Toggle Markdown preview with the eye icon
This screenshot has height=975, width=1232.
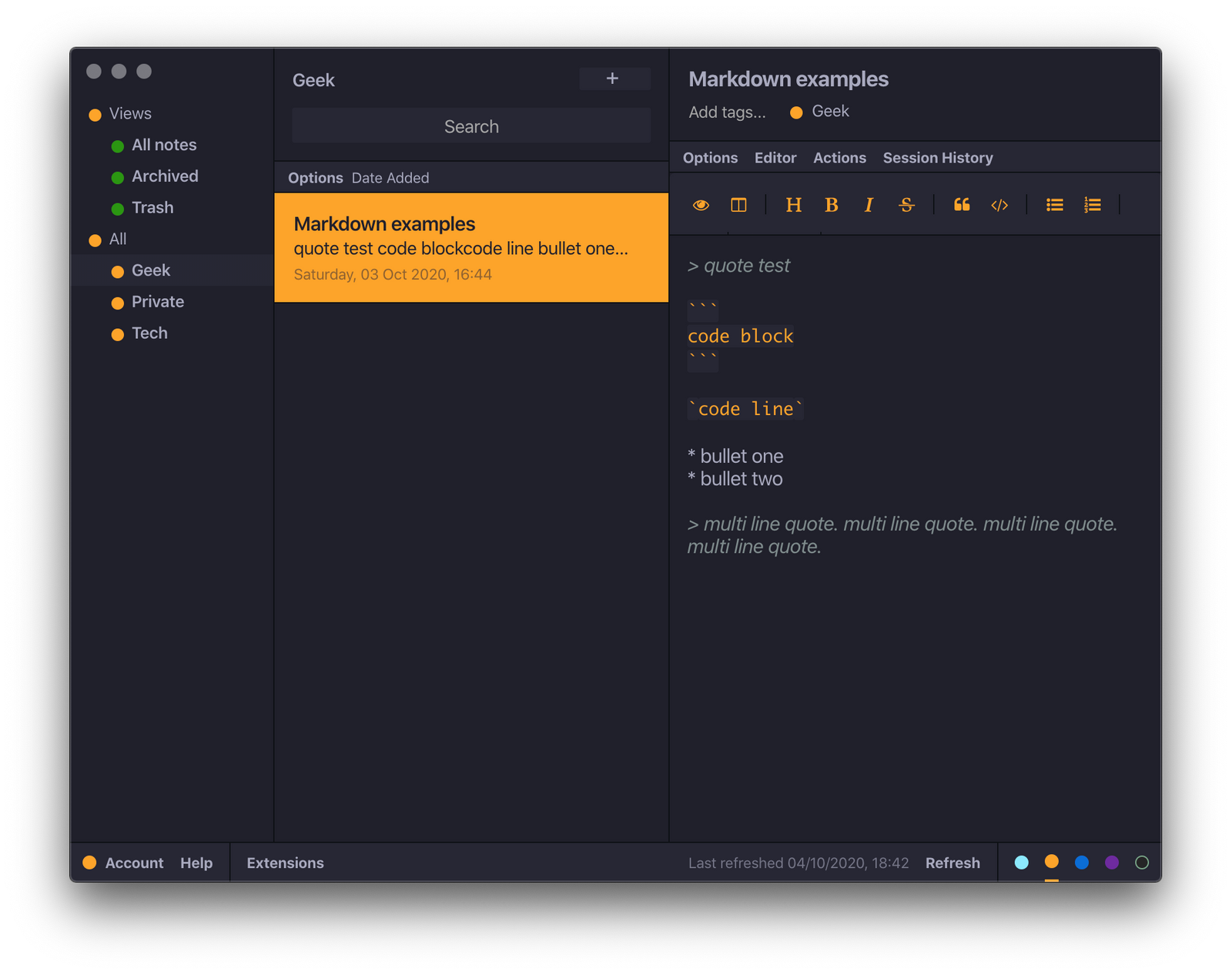[701, 205]
